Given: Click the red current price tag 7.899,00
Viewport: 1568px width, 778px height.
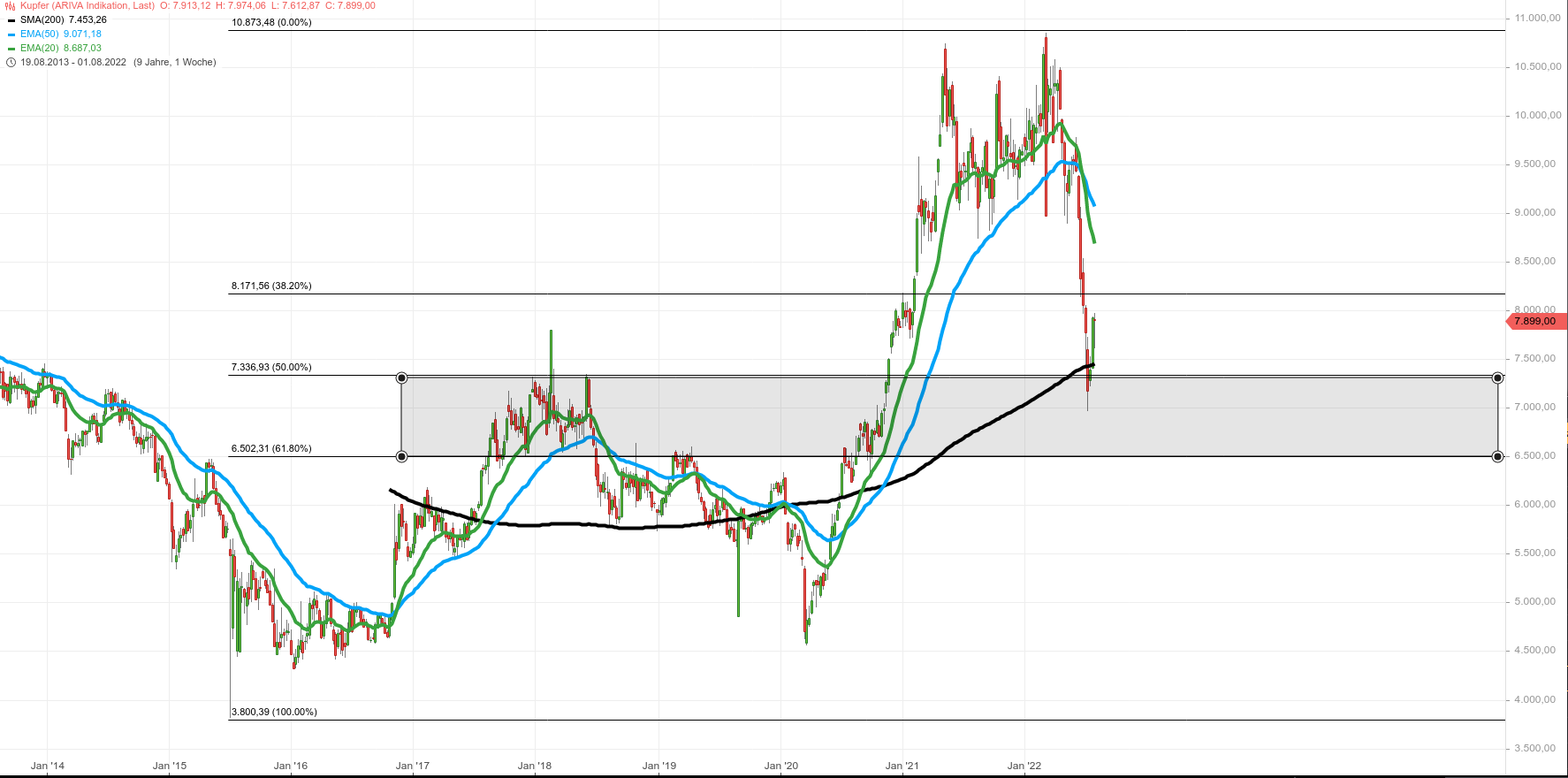Looking at the screenshot, I should tap(1536, 321).
